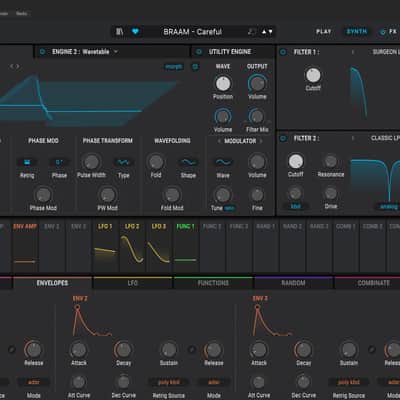
Task: Open ENV 3 Retrig Source poly kbd dropdown
Action: click(349, 382)
